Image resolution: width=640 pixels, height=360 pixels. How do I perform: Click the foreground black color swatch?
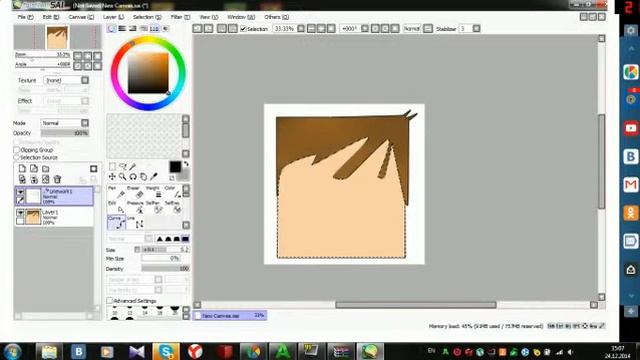click(x=175, y=167)
